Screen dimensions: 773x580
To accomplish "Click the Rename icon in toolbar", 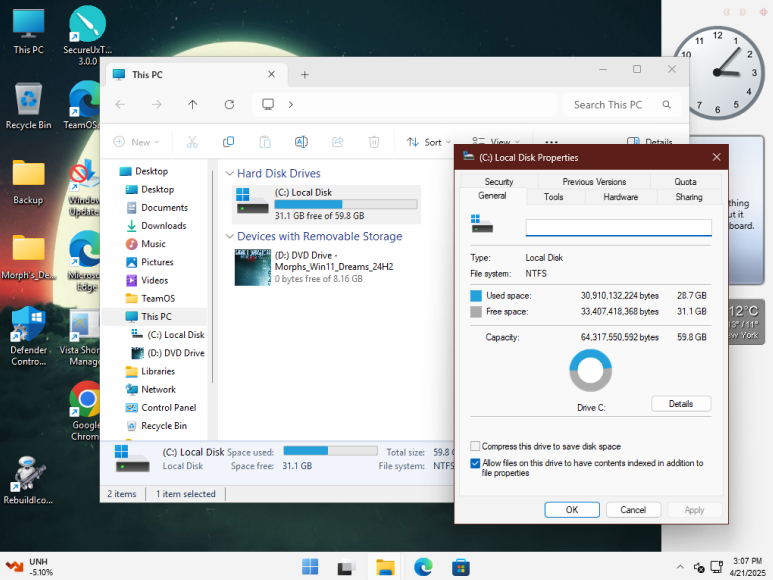I will [301, 142].
